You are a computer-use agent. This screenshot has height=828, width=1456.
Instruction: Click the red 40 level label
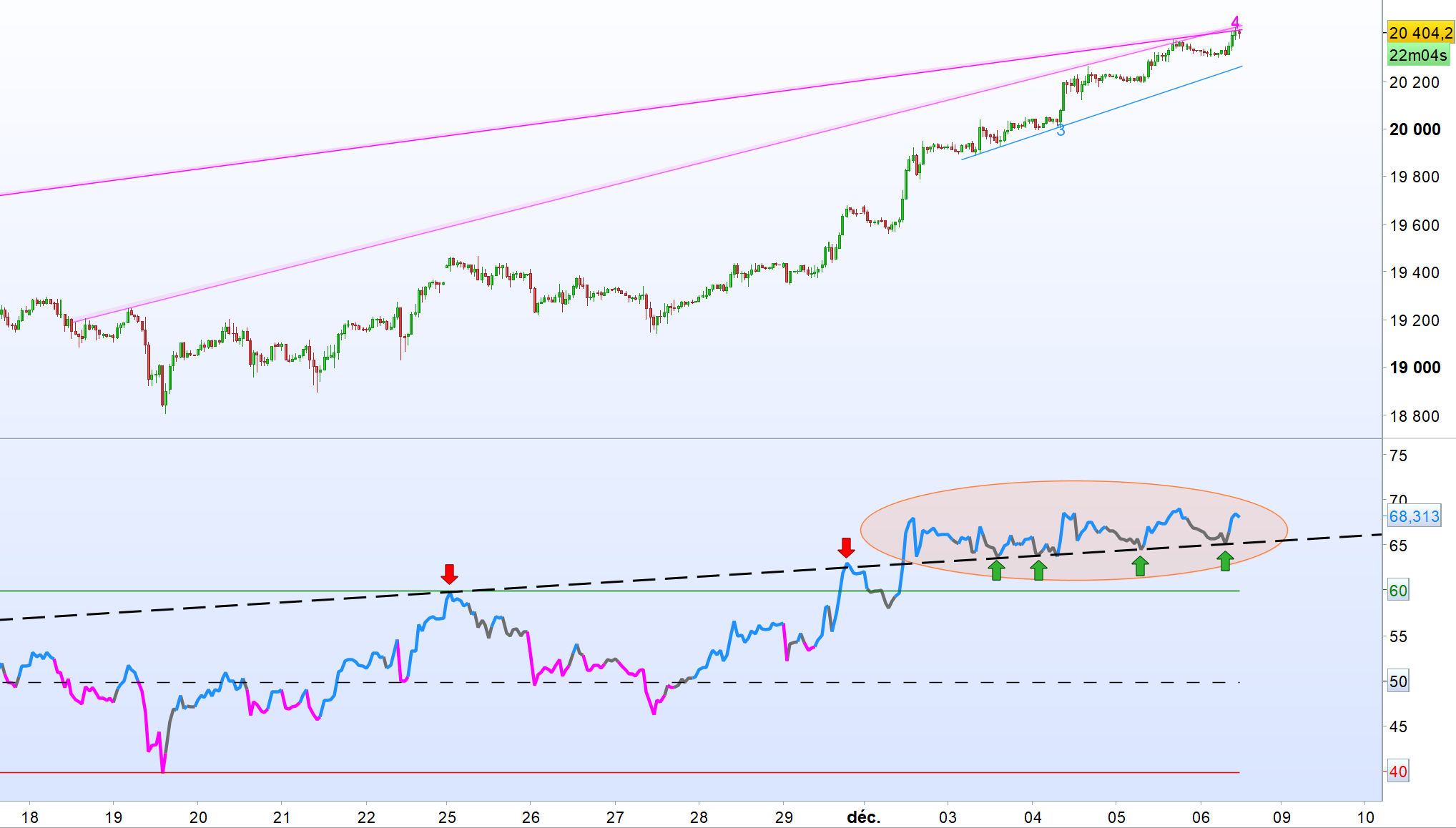point(1397,772)
